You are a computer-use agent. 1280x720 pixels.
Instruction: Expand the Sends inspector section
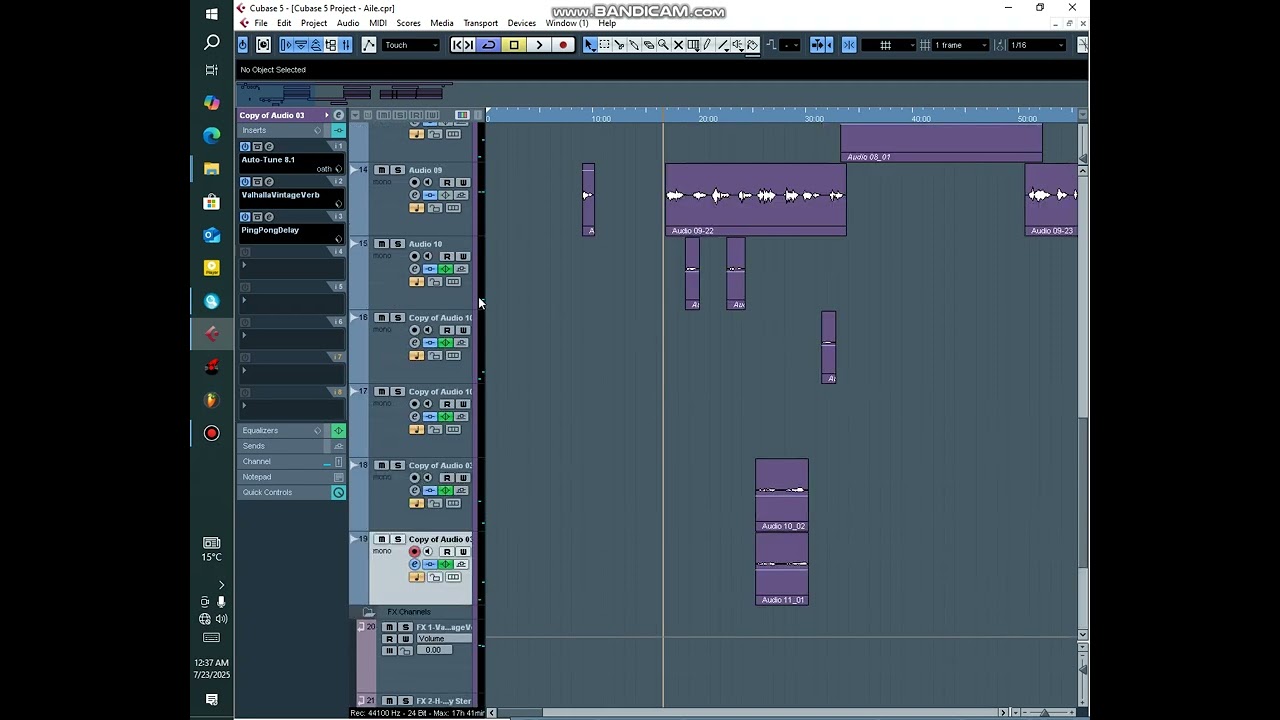(290, 446)
